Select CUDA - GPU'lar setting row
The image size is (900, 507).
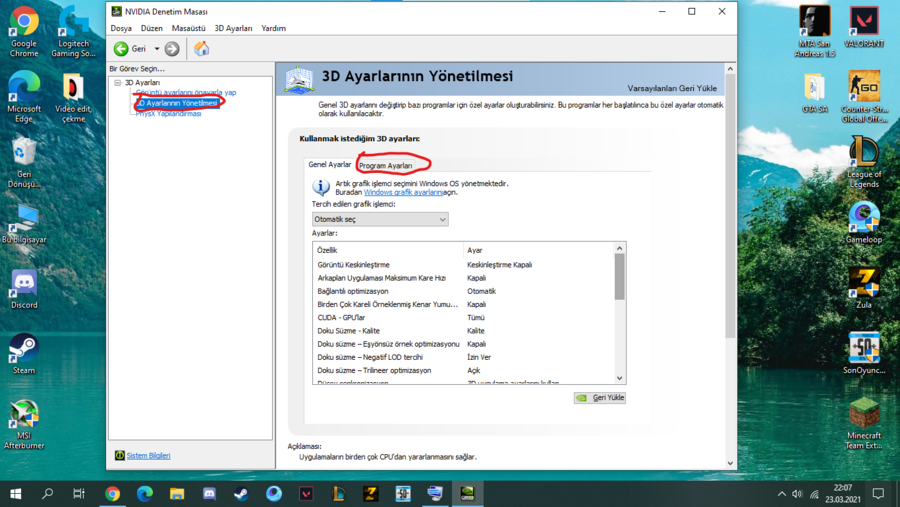click(x=464, y=318)
